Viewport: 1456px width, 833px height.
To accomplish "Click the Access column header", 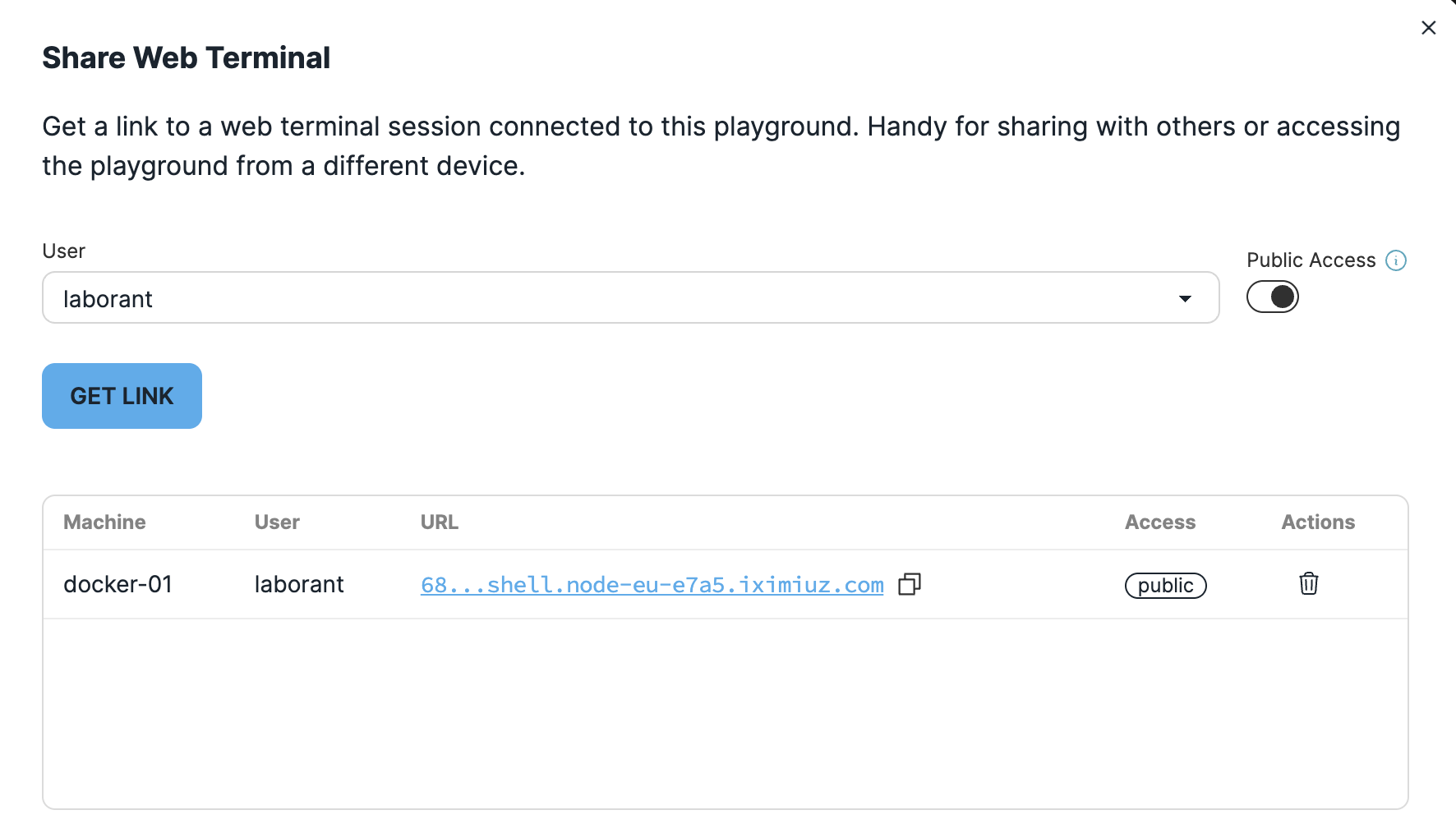I will click(1160, 522).
